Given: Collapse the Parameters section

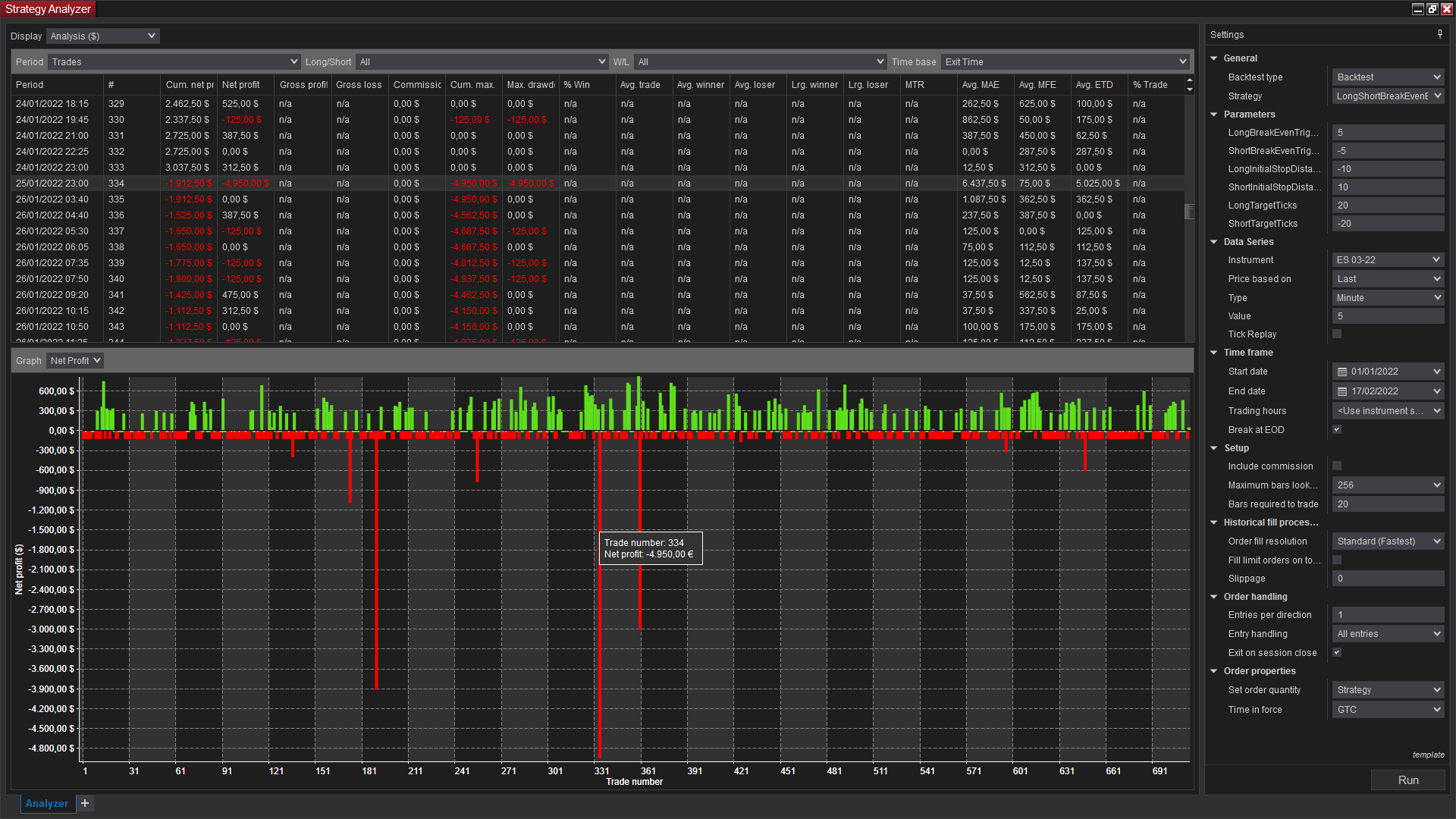Looking at the screenshot, I should tap(1214, 114).
